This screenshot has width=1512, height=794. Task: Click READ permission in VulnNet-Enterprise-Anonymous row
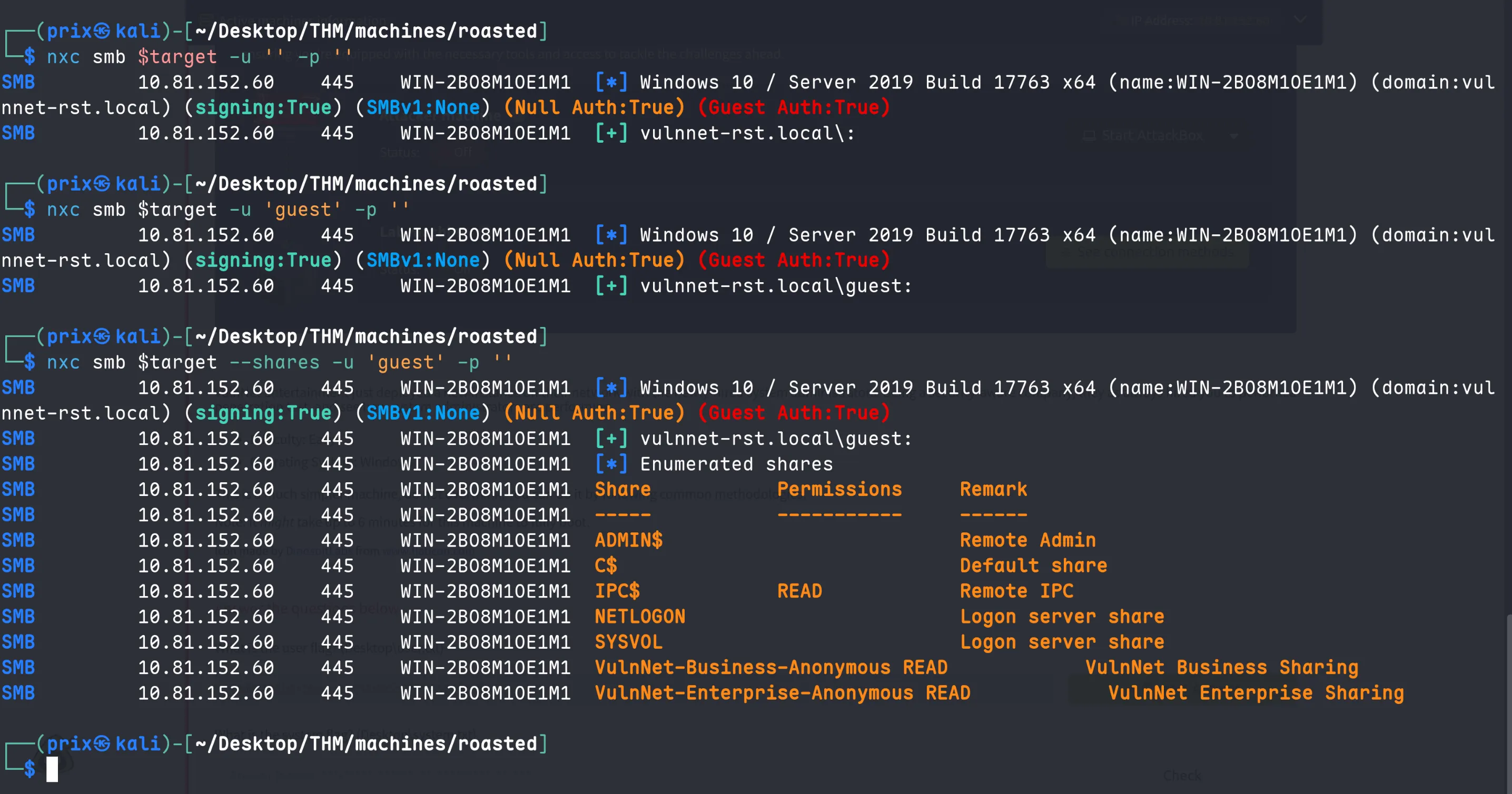tap(948, 692)
